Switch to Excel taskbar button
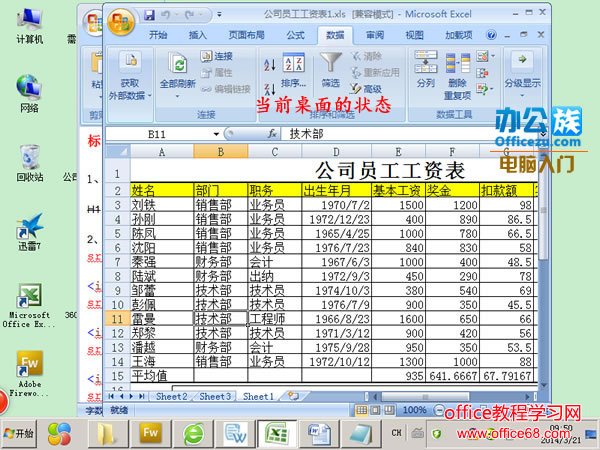This screenshot has height=450, width=600. point(277,434)
